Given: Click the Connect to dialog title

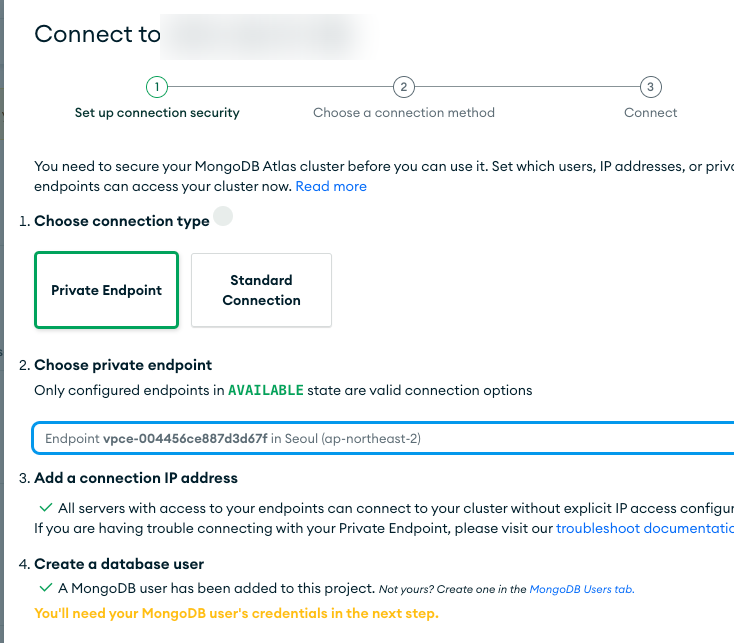Looking at the screenshot, I should (97, 34).
